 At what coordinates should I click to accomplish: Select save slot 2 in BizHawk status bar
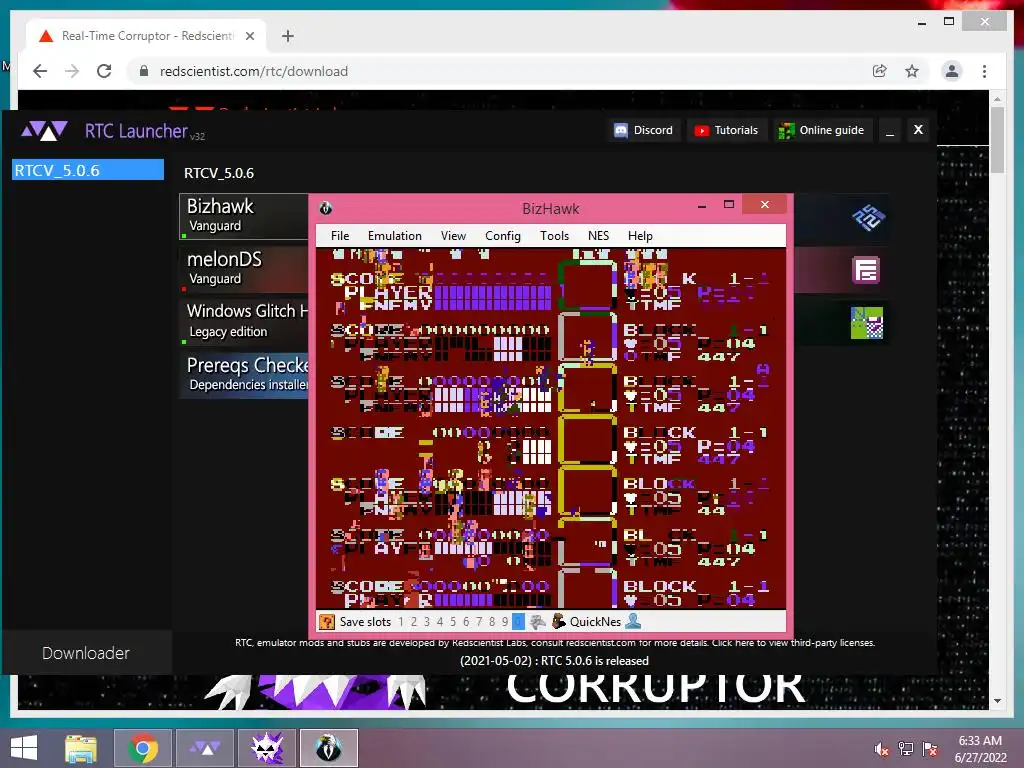coord(413,622)
